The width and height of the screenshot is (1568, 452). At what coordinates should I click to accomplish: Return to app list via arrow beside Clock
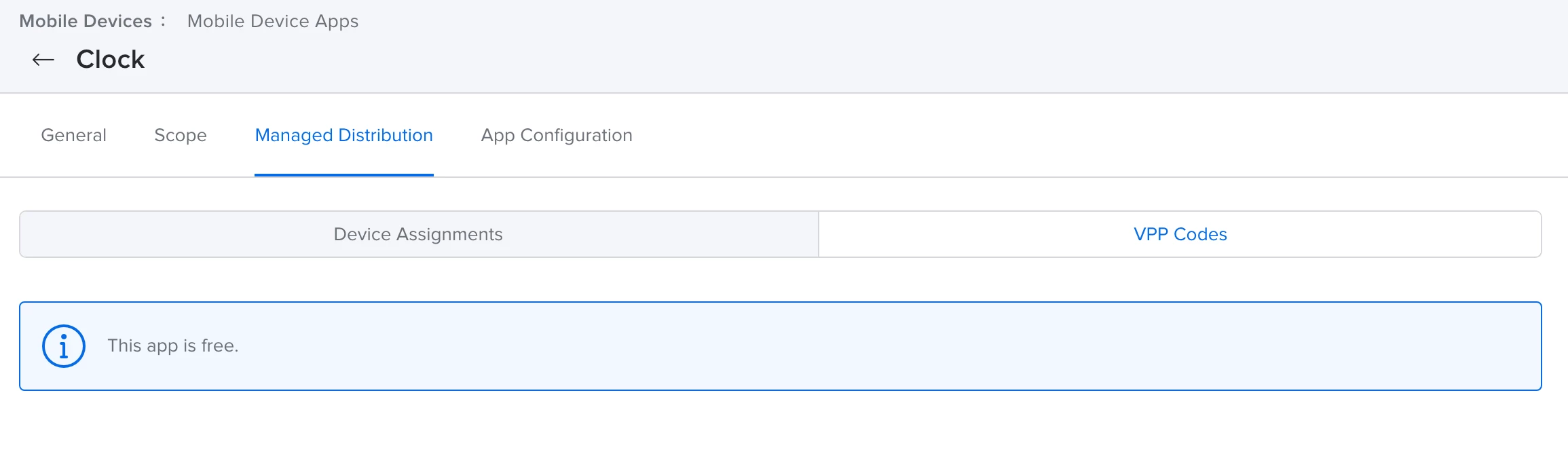[x=43, y=60]
